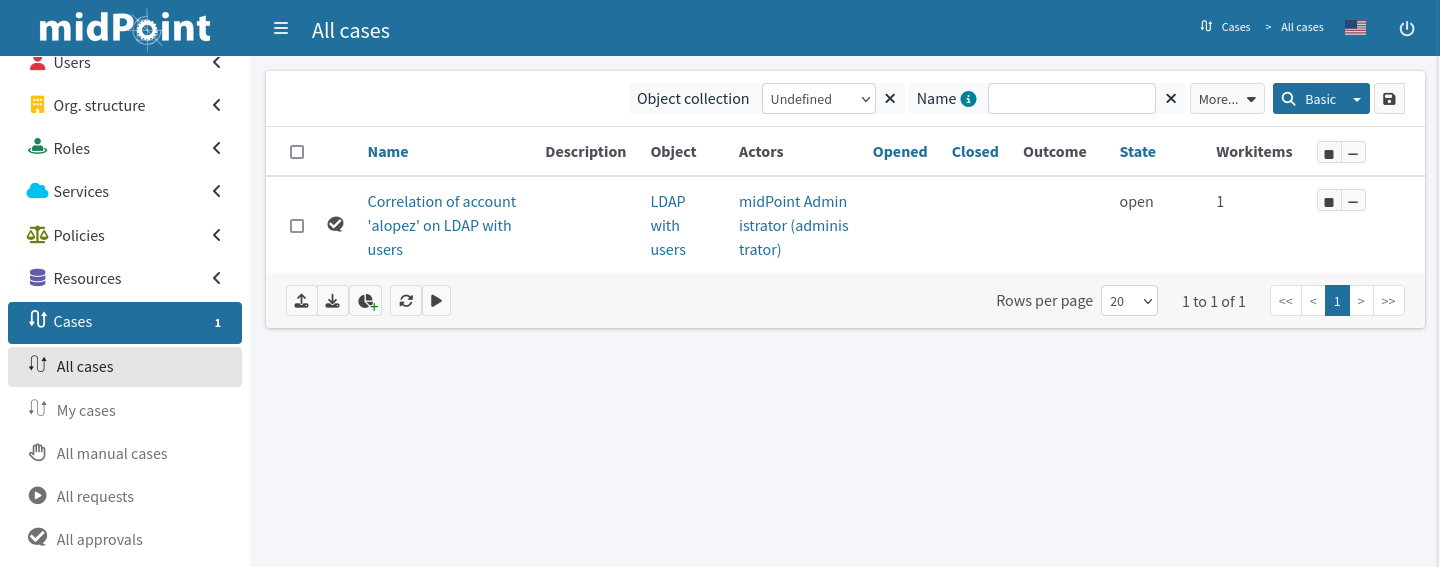Viewport: 1440px width, 567px height.
Task: Click the import/upload icon below the table
Action: coord(301,301)
